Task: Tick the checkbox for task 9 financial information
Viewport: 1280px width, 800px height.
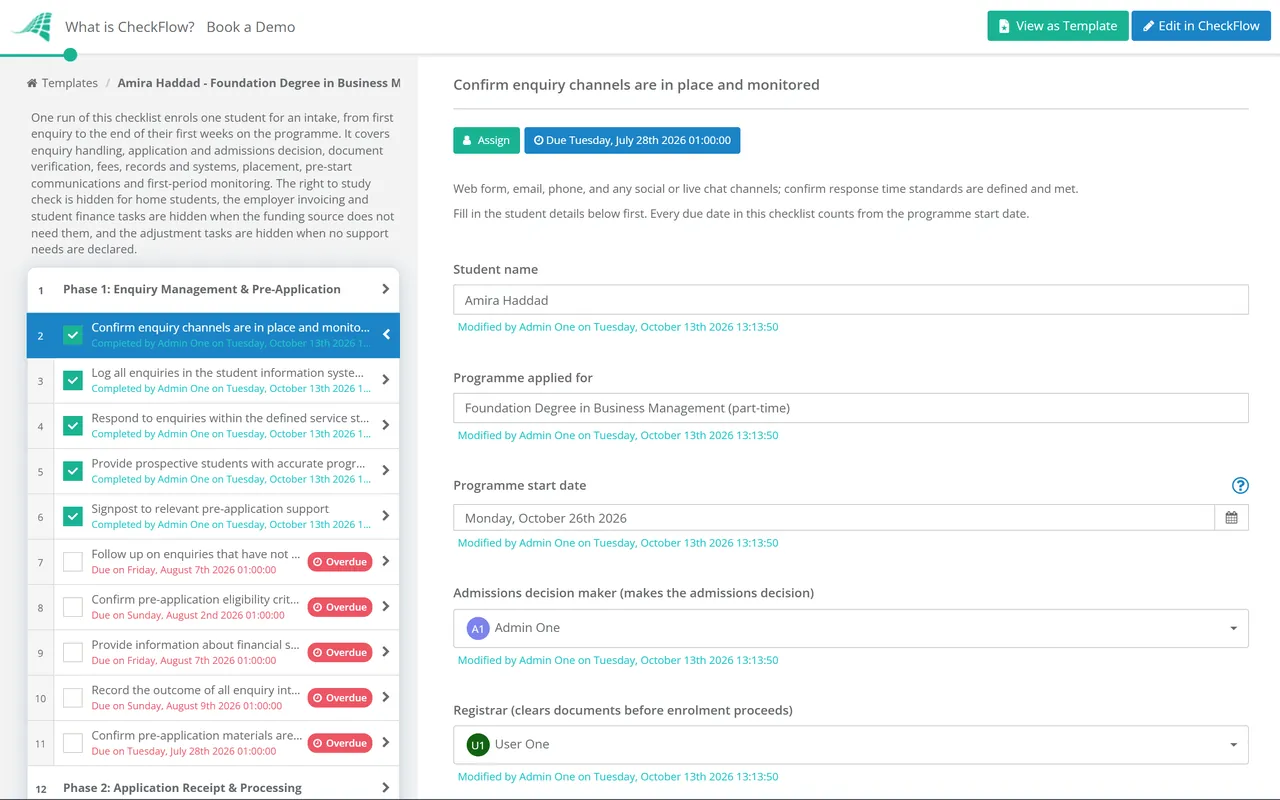Action: [x=73, y=652]
